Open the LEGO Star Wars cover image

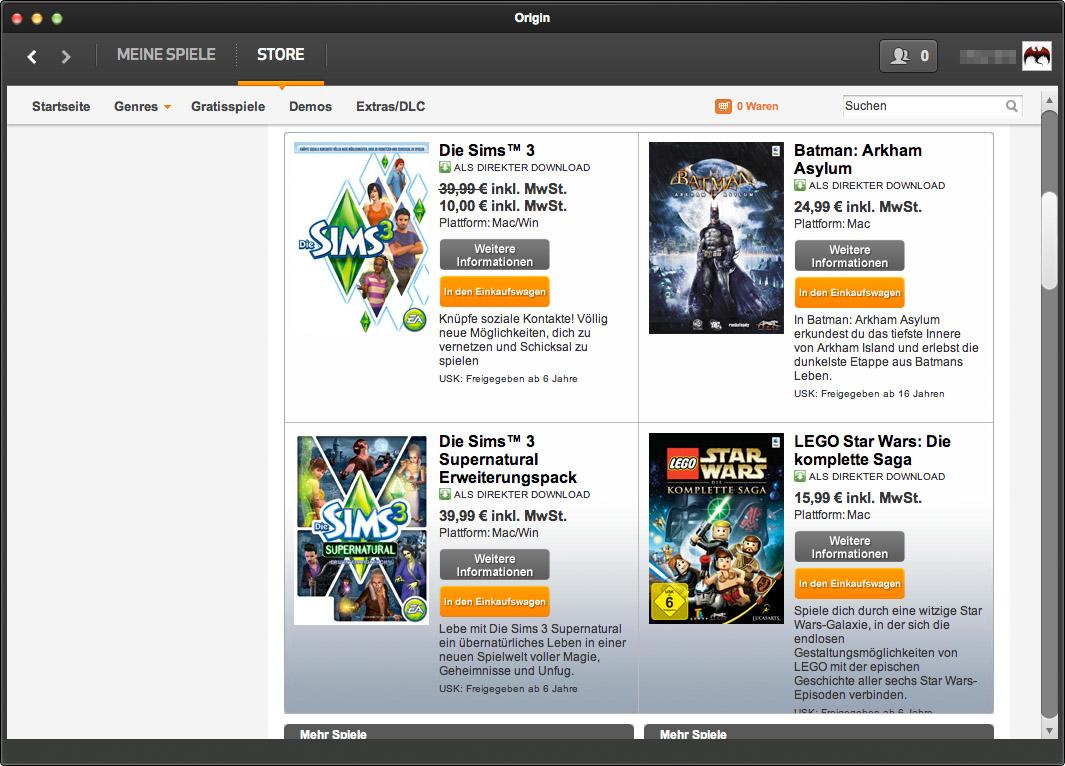[717, 528]
